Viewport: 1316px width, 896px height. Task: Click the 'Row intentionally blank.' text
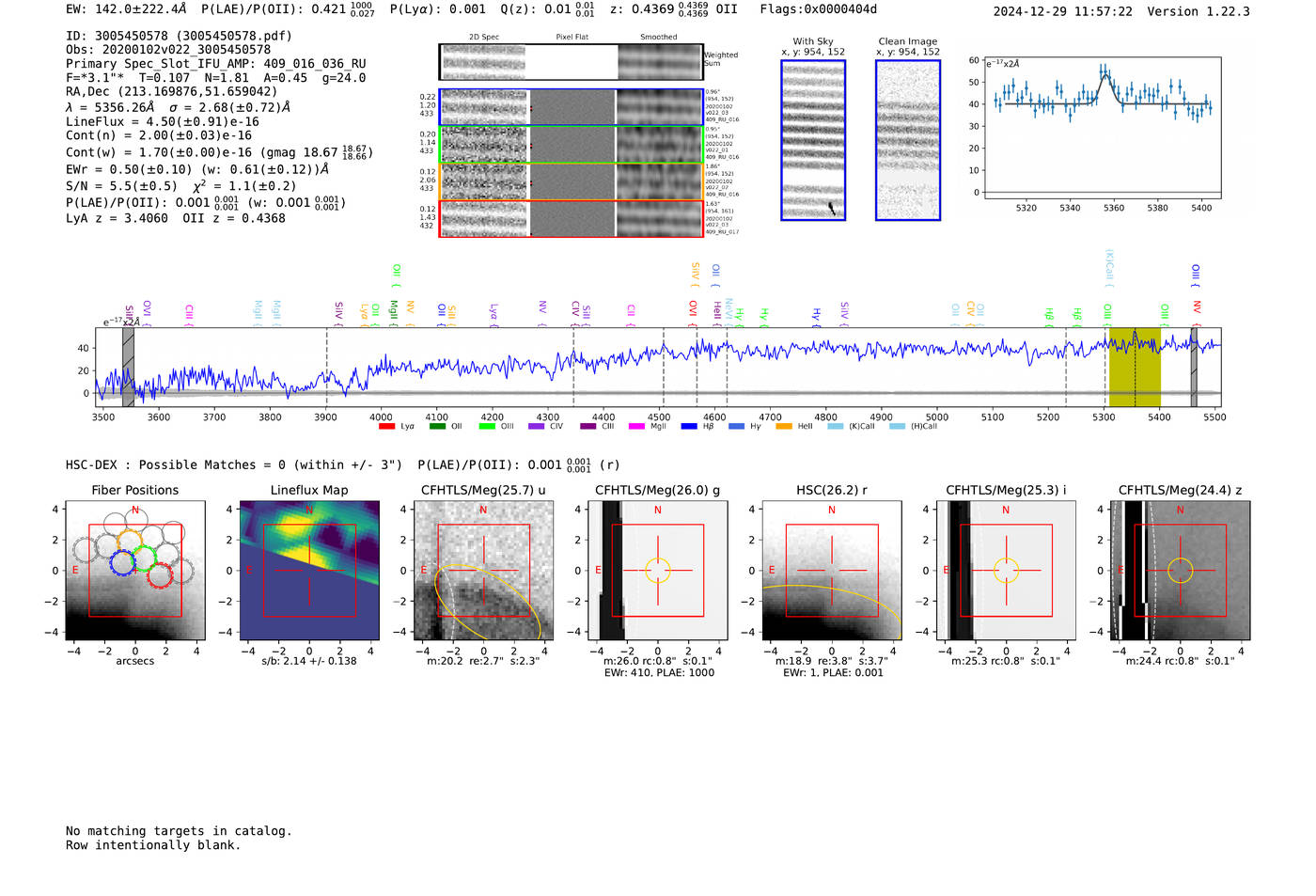coord(153,845)
